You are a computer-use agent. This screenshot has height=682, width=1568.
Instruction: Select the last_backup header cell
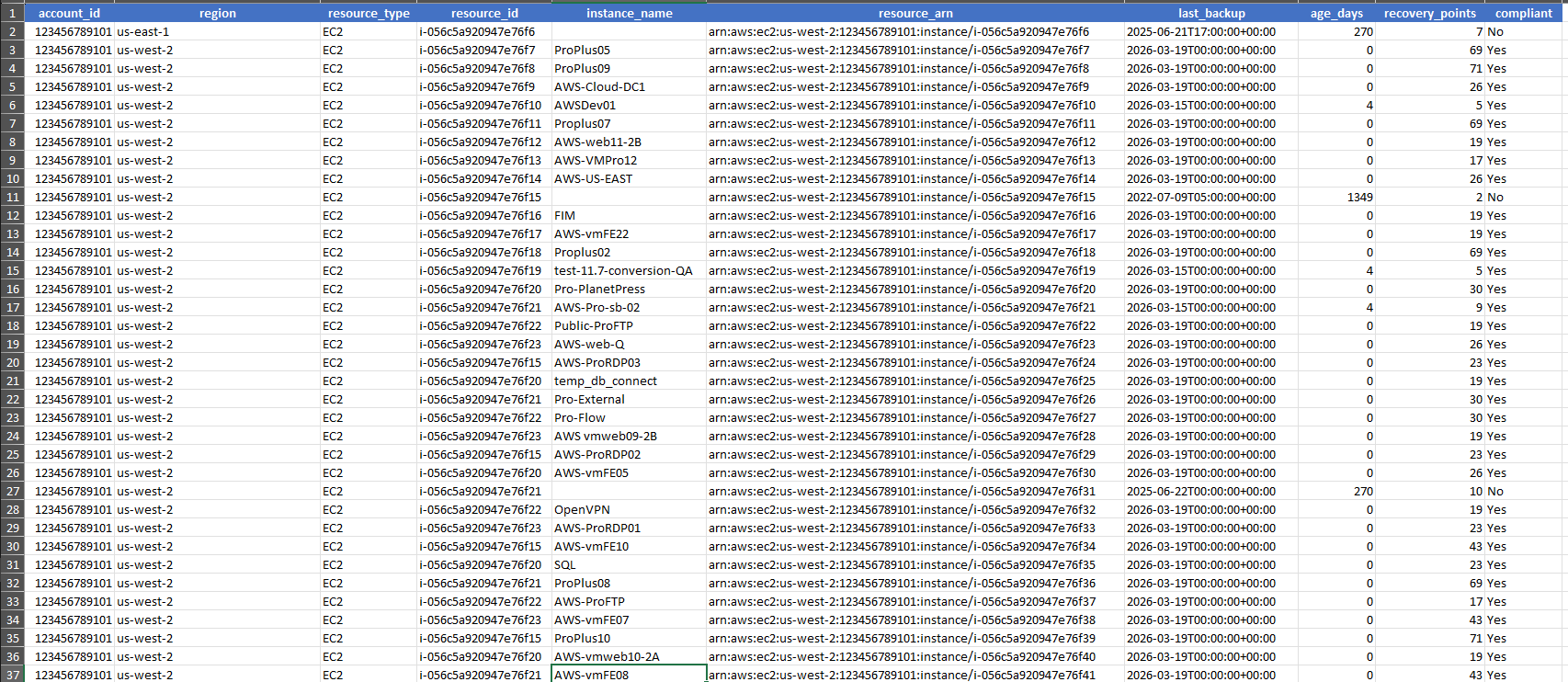coord(1211,13)
